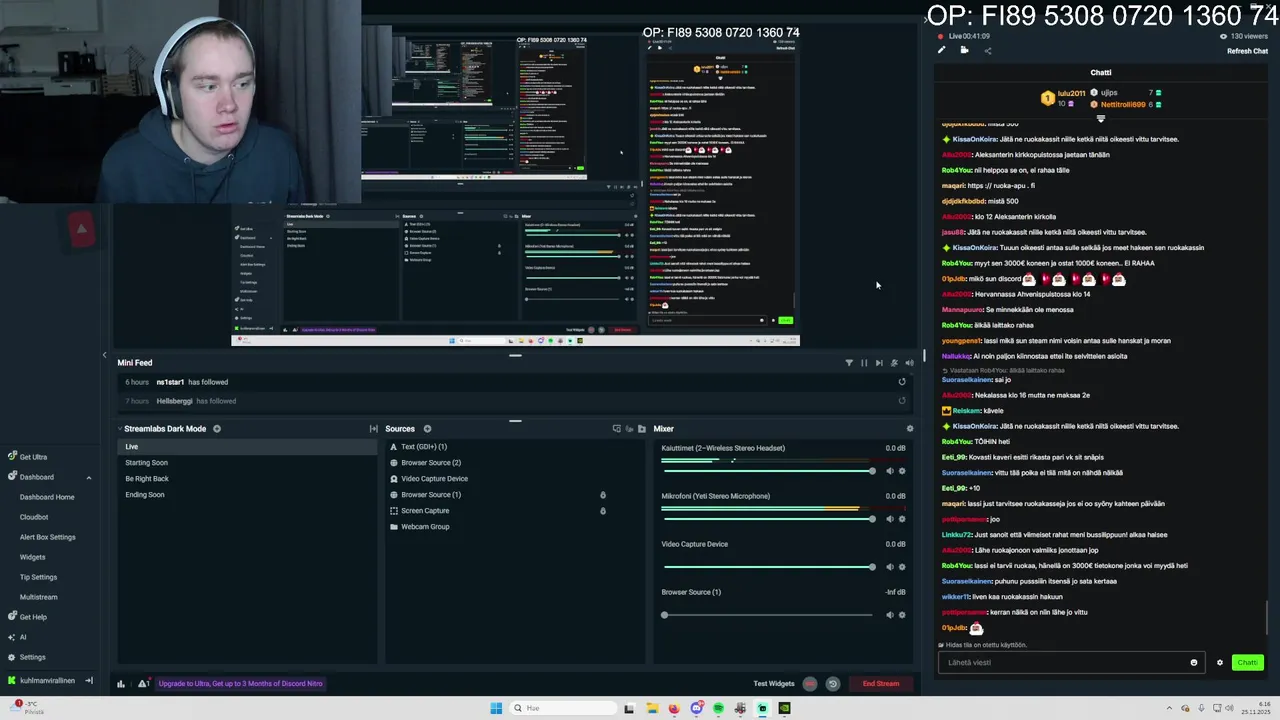Open Browser Source (1) mixer settings gear
This screenshot has height=720, width=1280.
click(902, 615)
